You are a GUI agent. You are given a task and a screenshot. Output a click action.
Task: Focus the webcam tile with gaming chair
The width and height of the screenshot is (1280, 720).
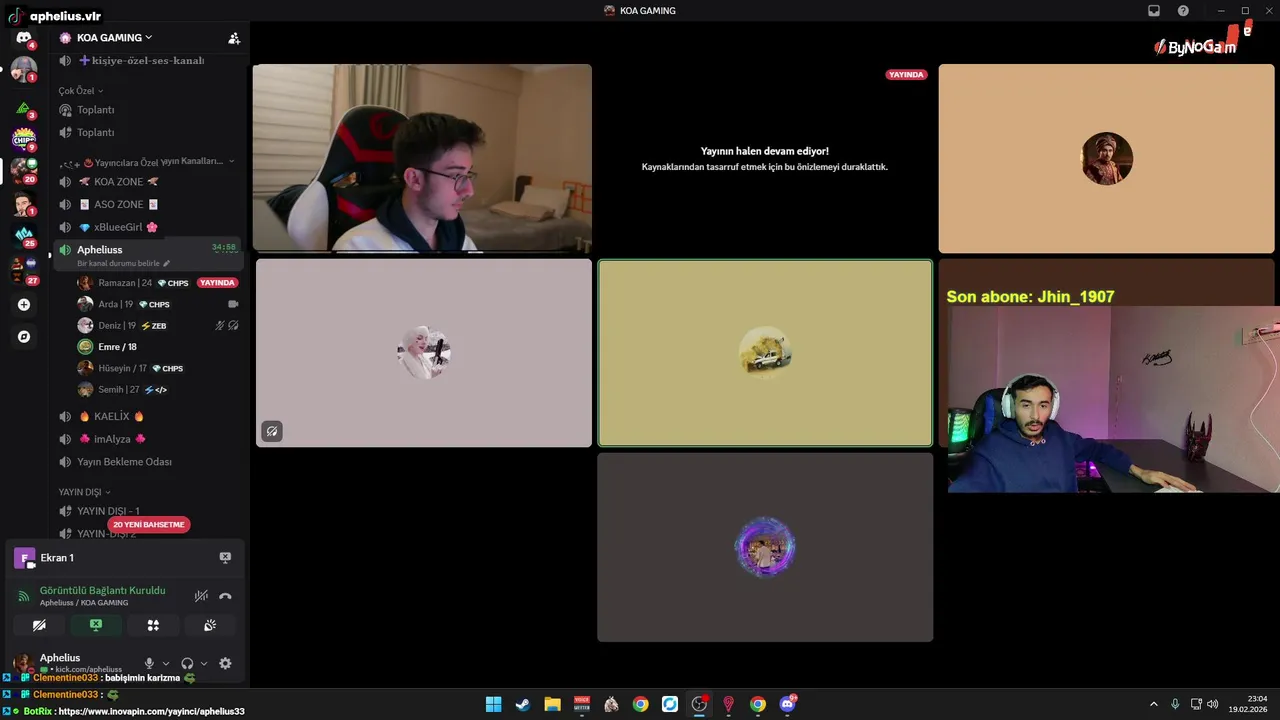coord(422,158)
